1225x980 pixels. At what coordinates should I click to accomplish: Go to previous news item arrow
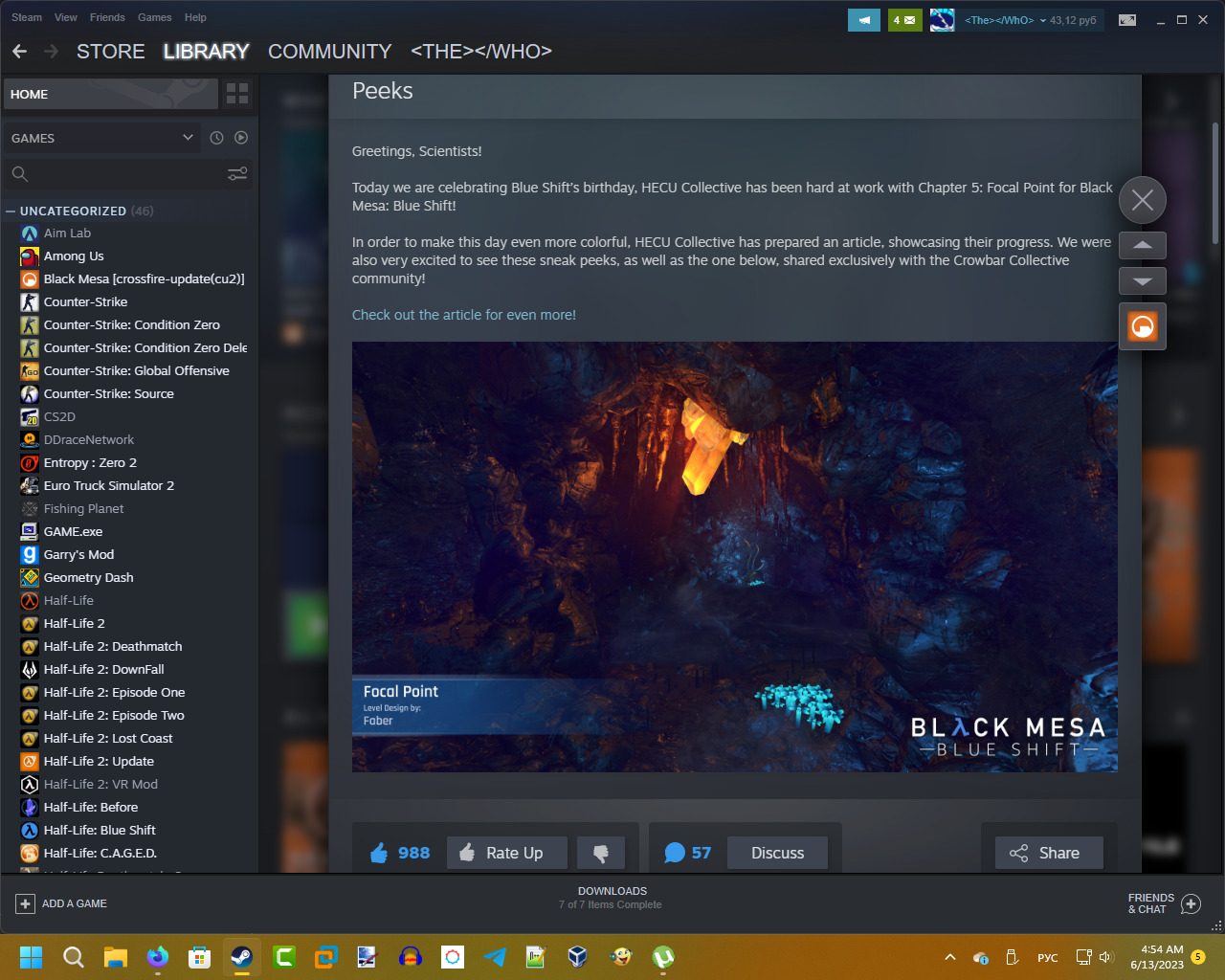[1143, 245]
